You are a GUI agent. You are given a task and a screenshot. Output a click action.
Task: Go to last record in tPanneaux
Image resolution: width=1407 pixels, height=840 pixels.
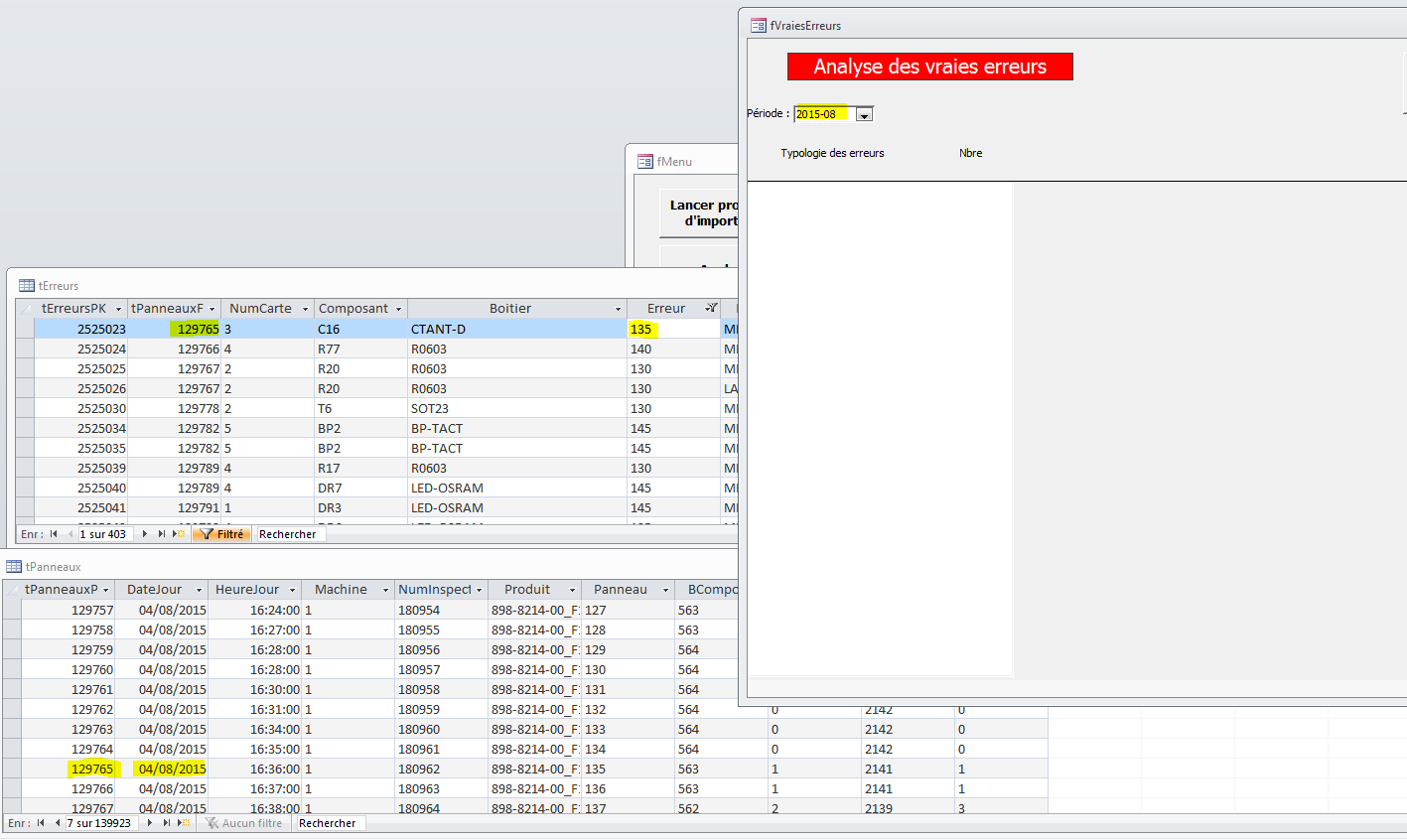[x=166, y=823]
